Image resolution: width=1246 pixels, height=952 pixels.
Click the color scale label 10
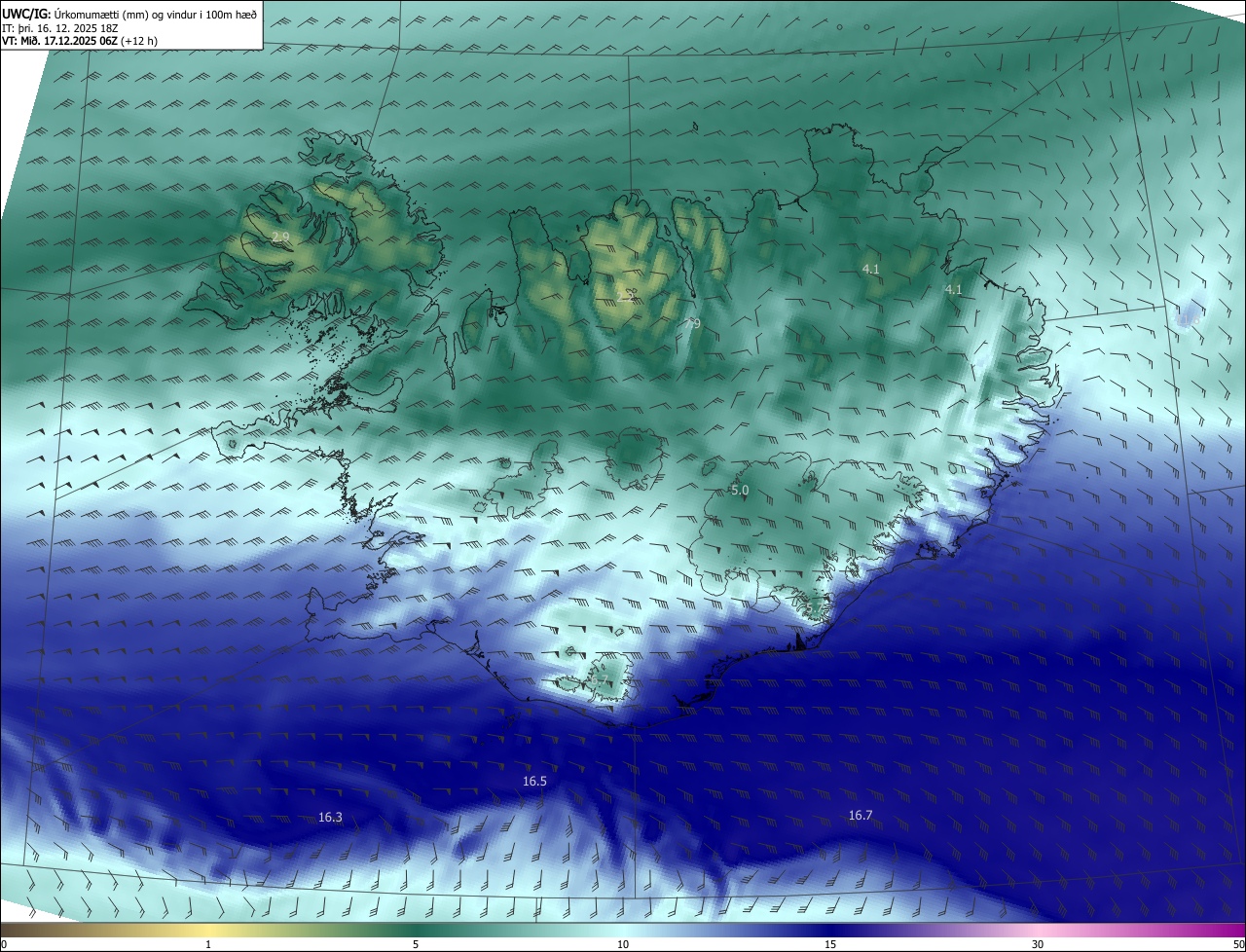[623, 944]
